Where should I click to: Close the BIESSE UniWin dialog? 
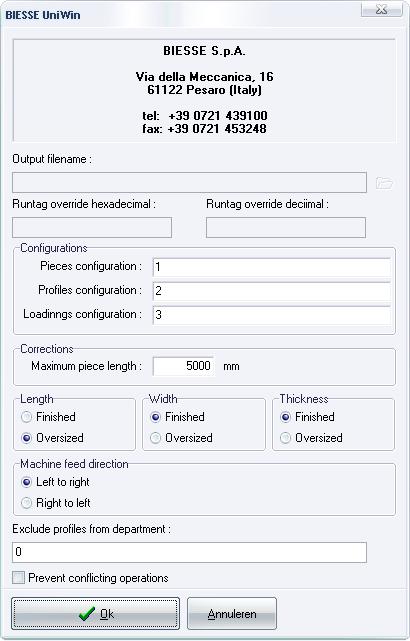point(381,9)
